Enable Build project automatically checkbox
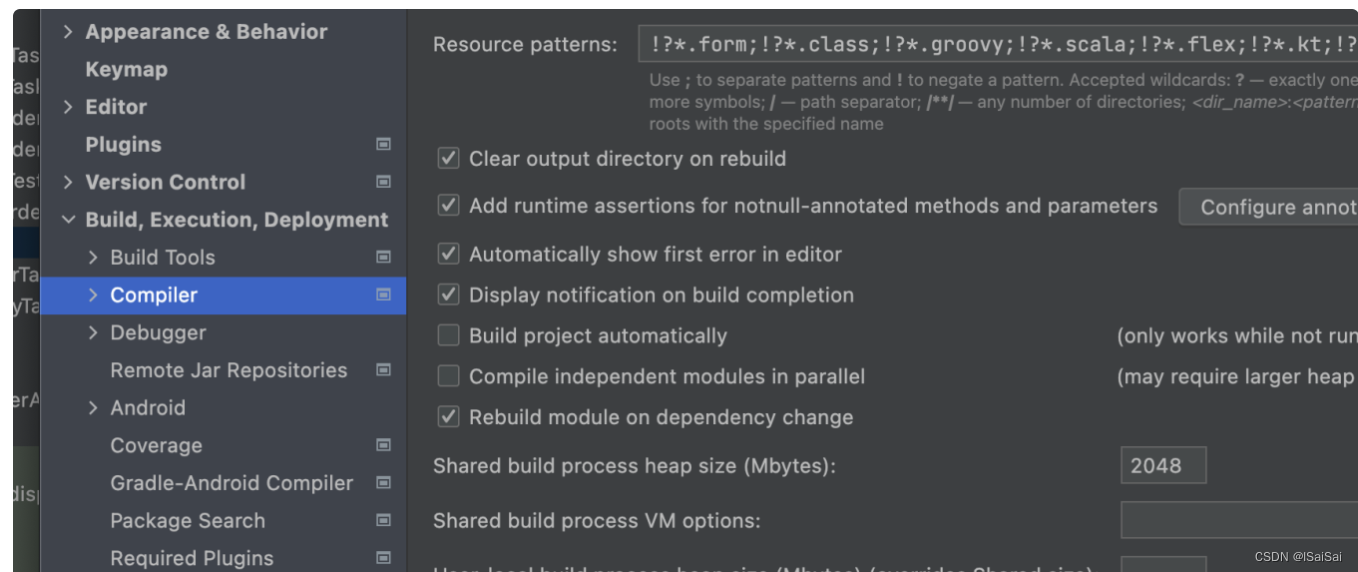Screen dimensions: 1358x572 pyautogui.click(x=449, y=335)
